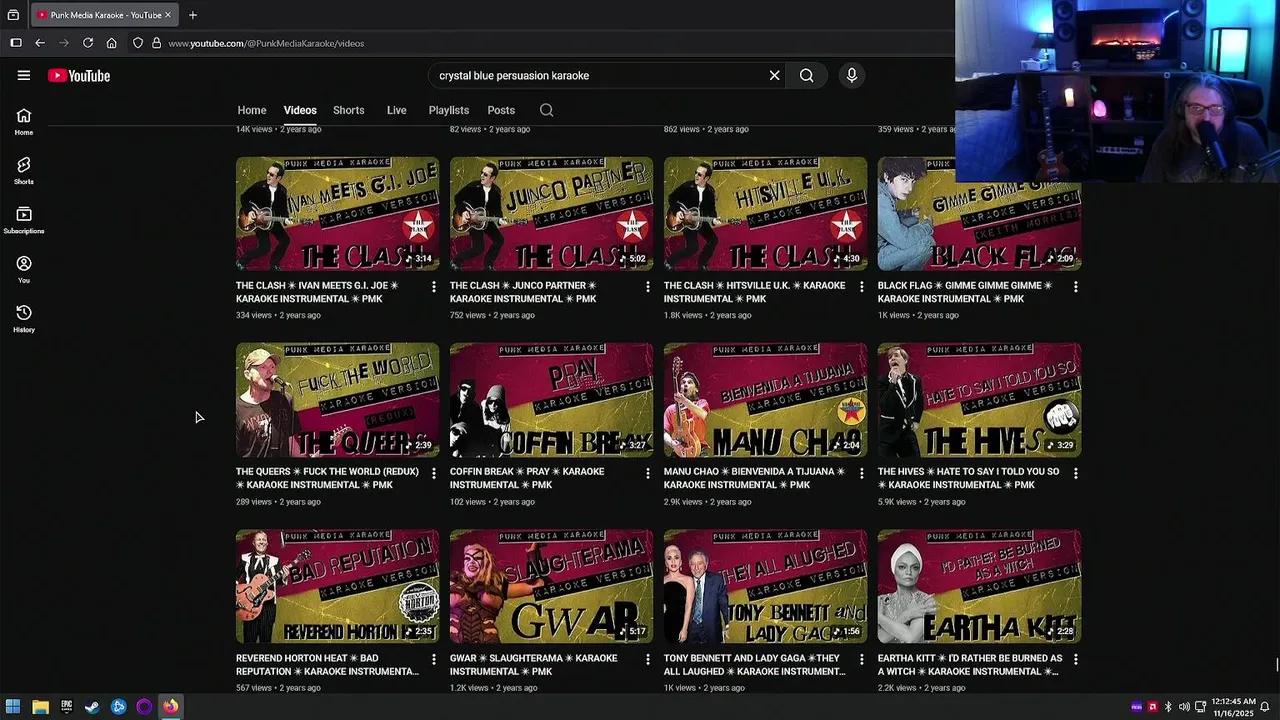Open options for Gimme Gimme Gimme video
1280x720 pixels.
[1075, 287]
